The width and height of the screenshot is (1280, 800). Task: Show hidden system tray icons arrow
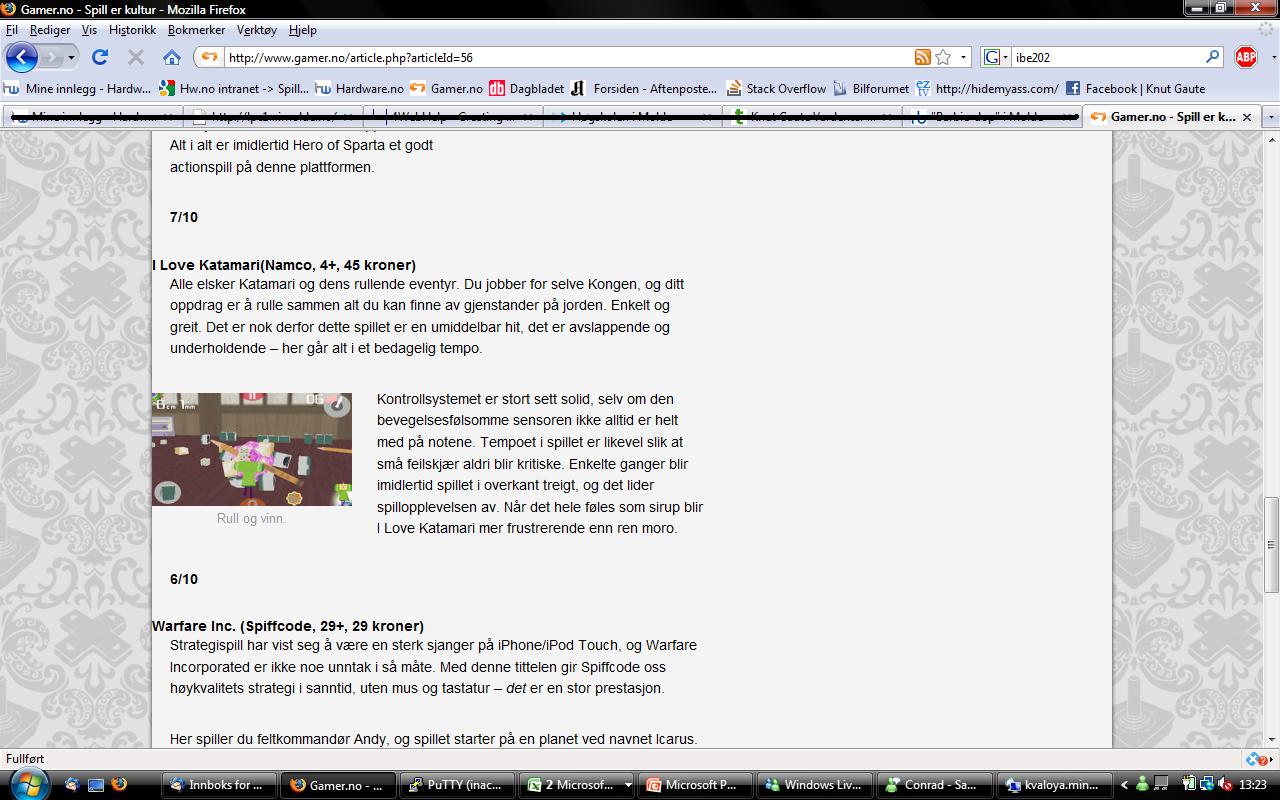(x=1125, y=785)
